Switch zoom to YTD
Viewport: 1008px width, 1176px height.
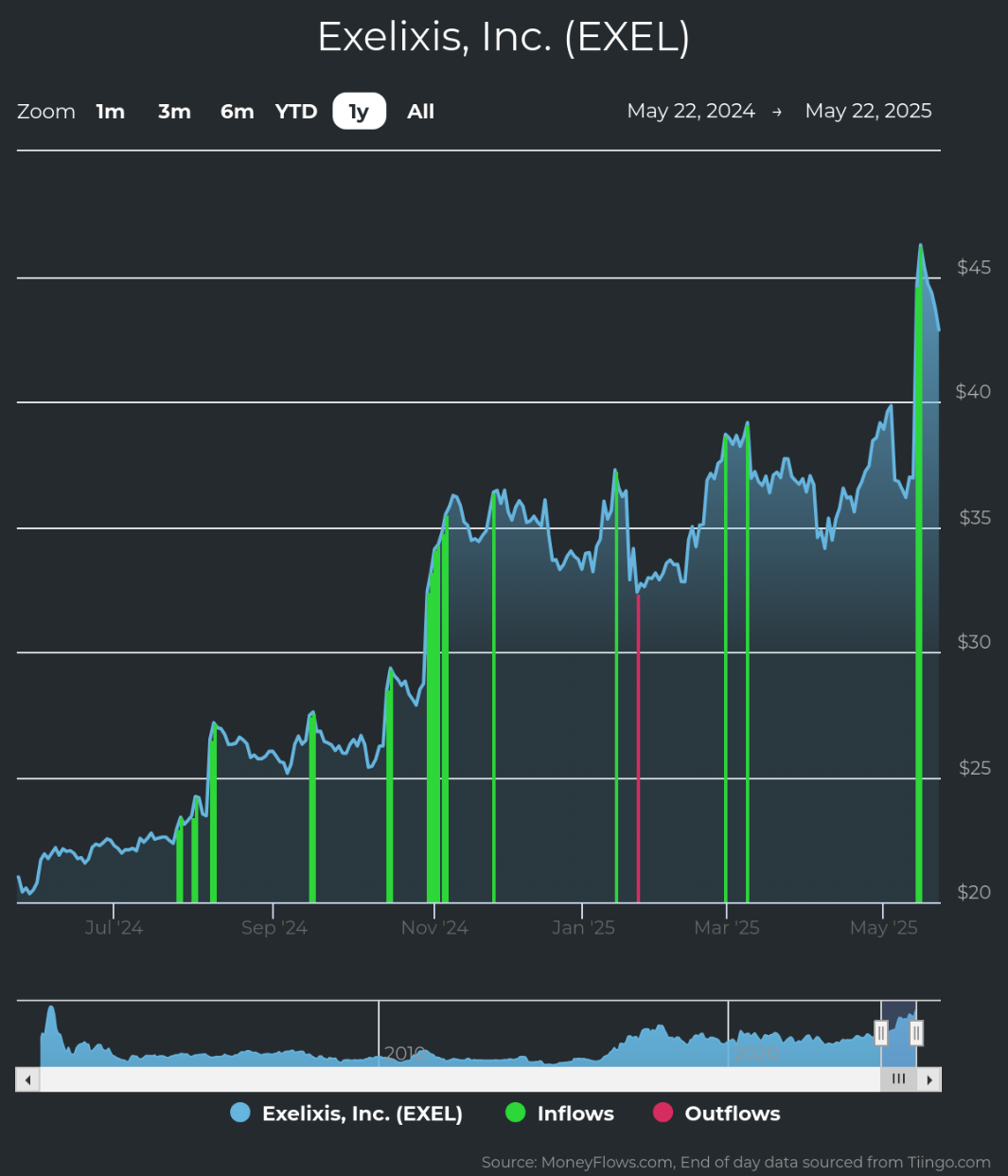click(296, 112)
